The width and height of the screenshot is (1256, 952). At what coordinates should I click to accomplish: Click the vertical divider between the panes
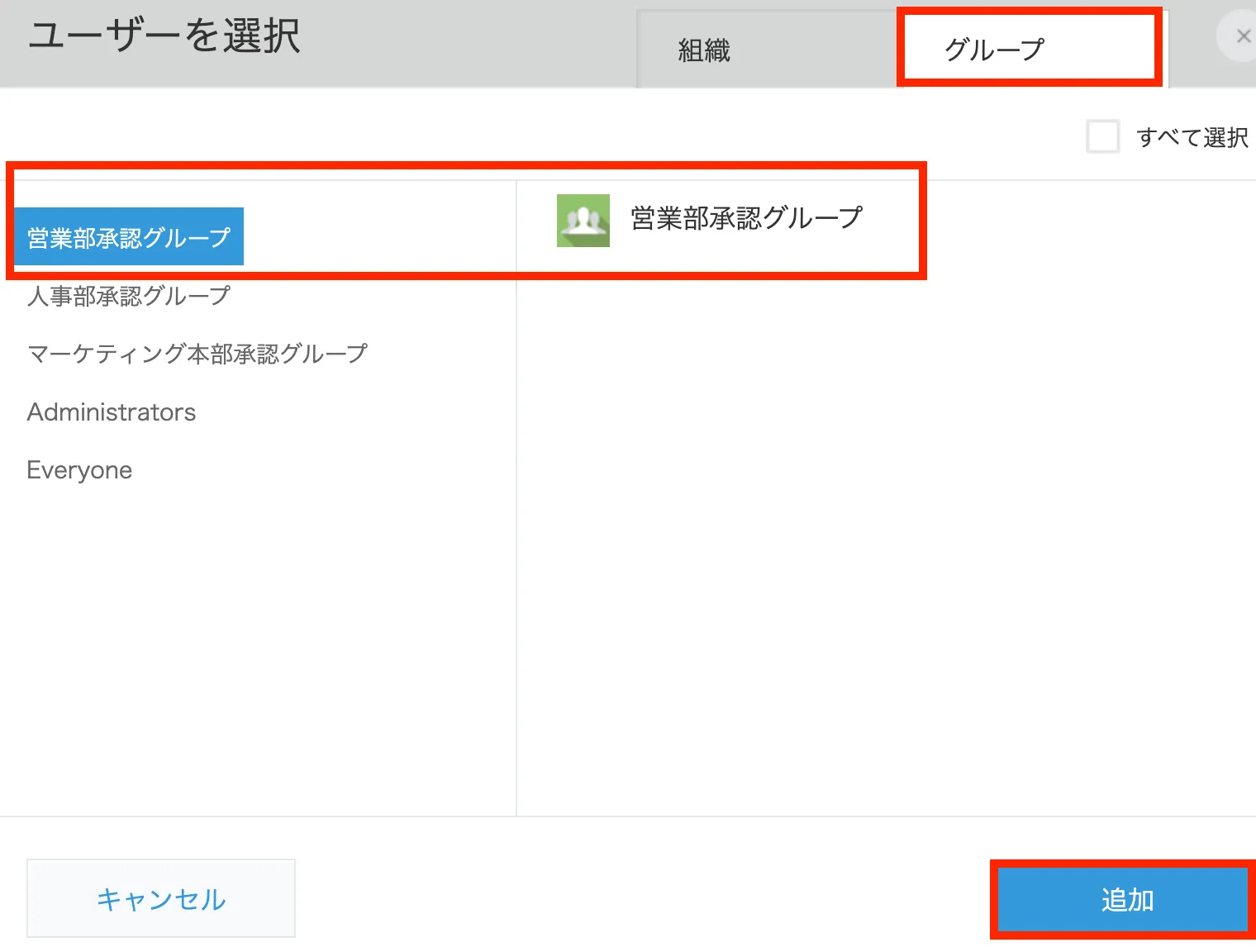(x=516, y=537)
